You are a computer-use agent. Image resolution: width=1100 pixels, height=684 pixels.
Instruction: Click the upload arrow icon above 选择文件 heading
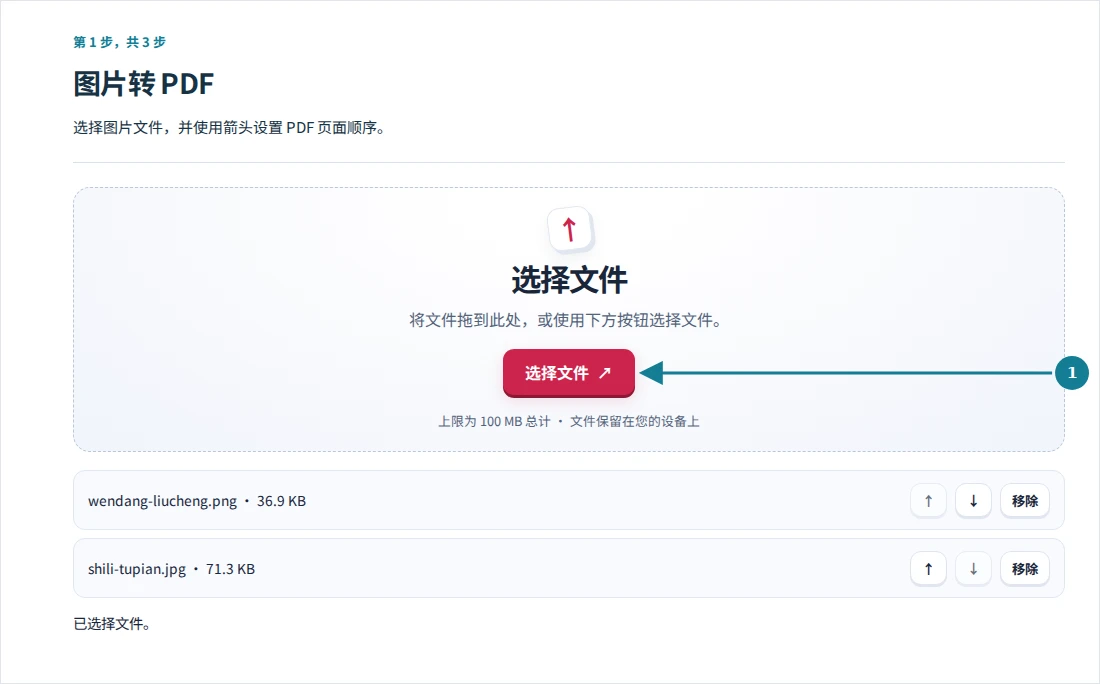(570, 229)
